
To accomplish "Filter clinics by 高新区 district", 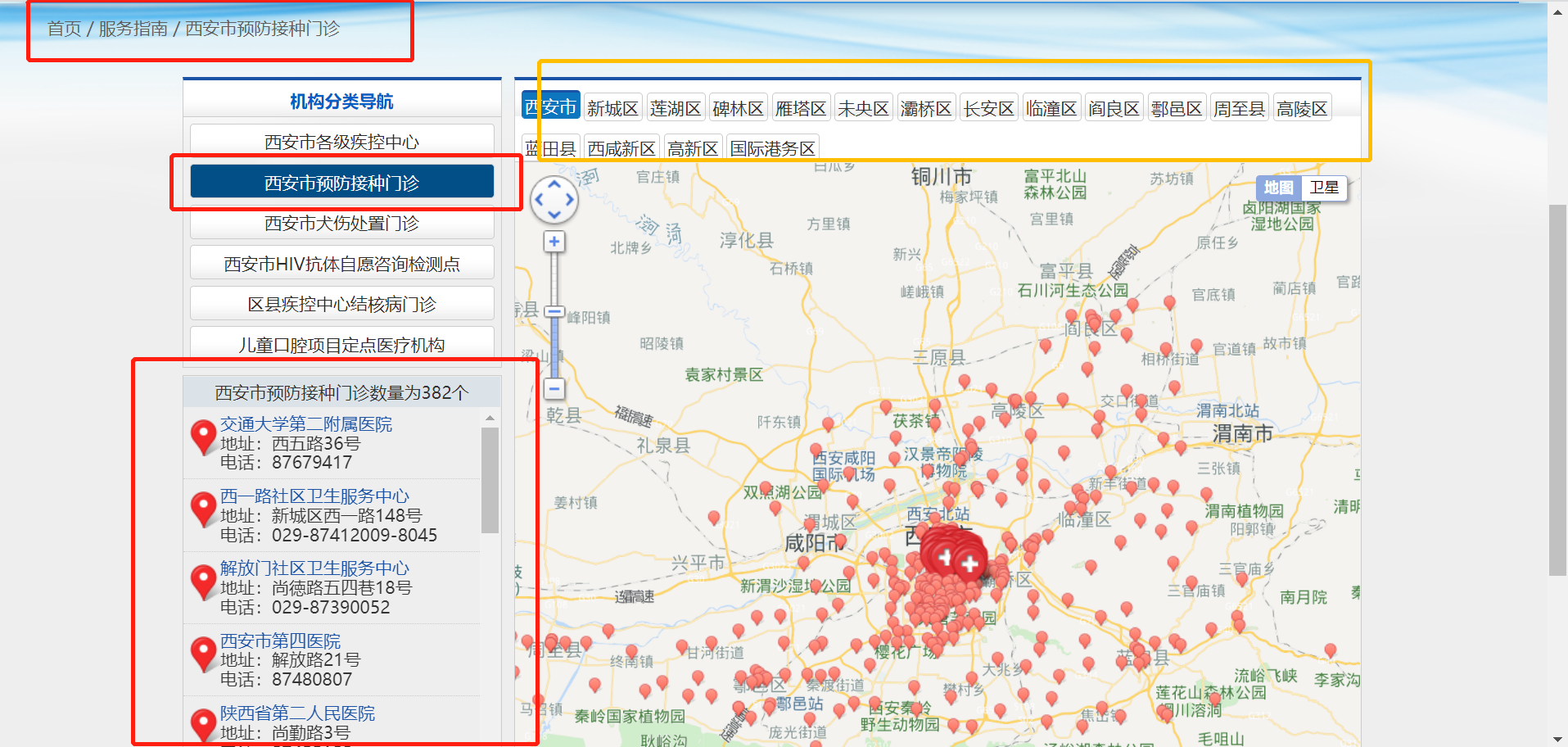I will 693,148.
